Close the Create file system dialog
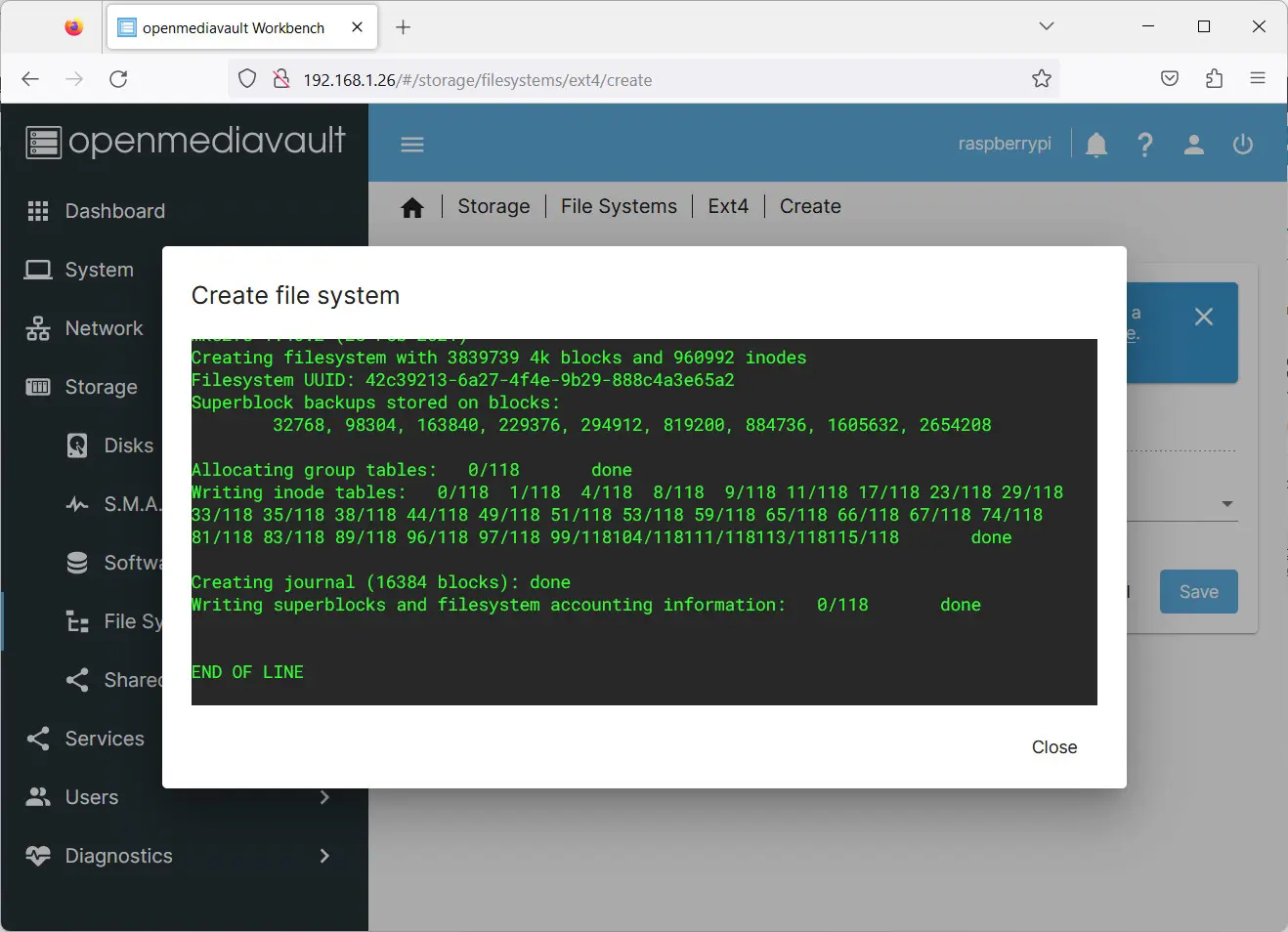Screen dimensions: 1288x932 tap(1053, 747)
